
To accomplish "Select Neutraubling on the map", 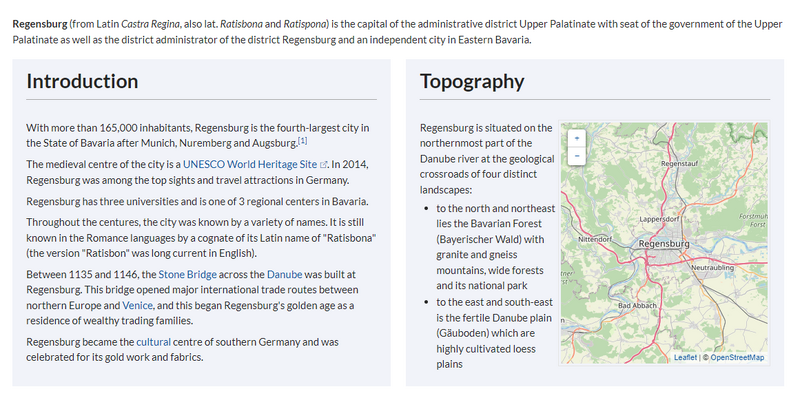I will [714, 268].
